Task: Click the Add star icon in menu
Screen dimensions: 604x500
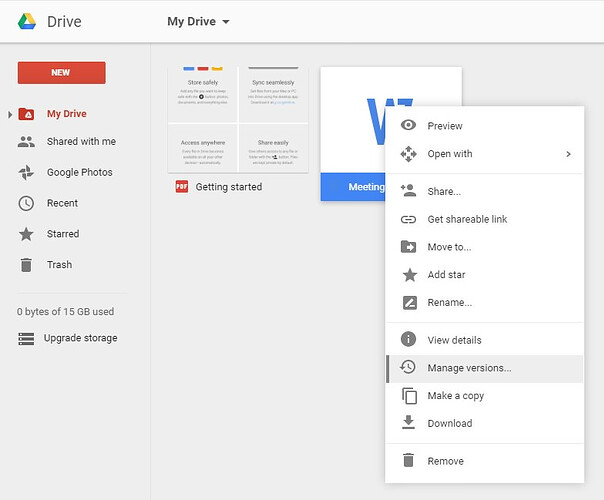Action: pyautogui.click(x=409, y=275)
